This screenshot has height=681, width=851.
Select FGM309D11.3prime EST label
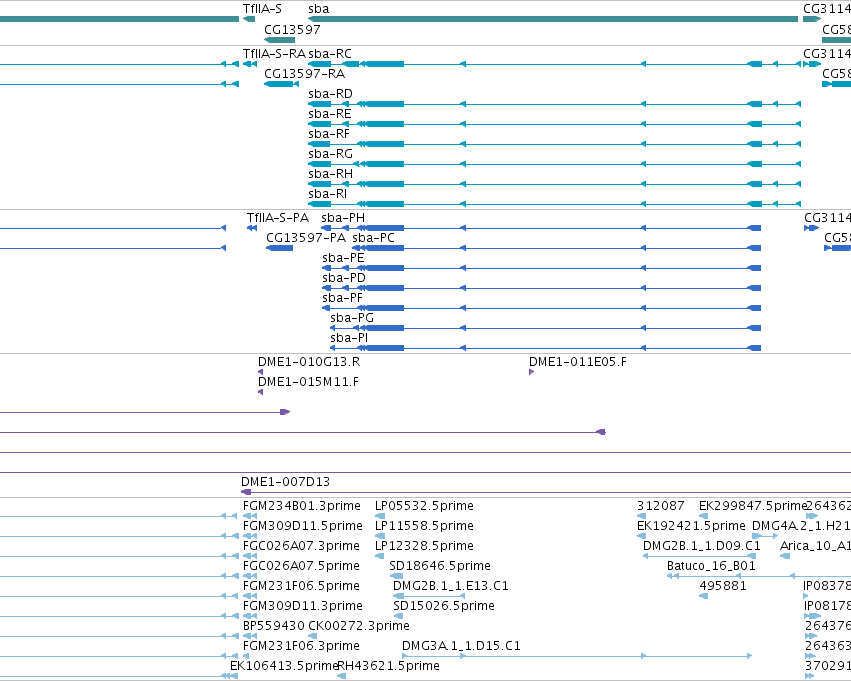coord(302,607)
